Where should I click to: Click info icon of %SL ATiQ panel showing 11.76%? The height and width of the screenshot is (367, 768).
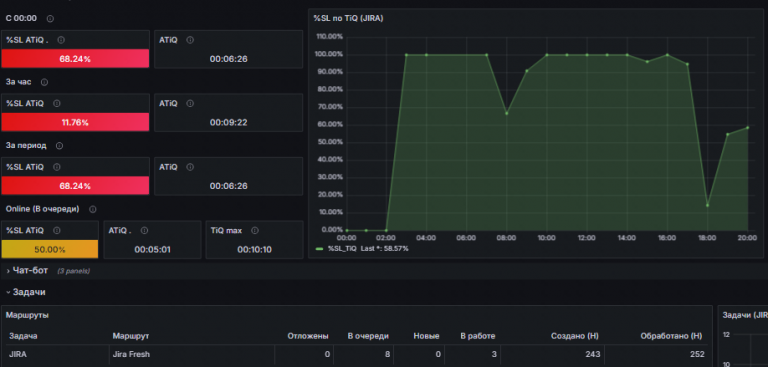click(x=56, y=103)
